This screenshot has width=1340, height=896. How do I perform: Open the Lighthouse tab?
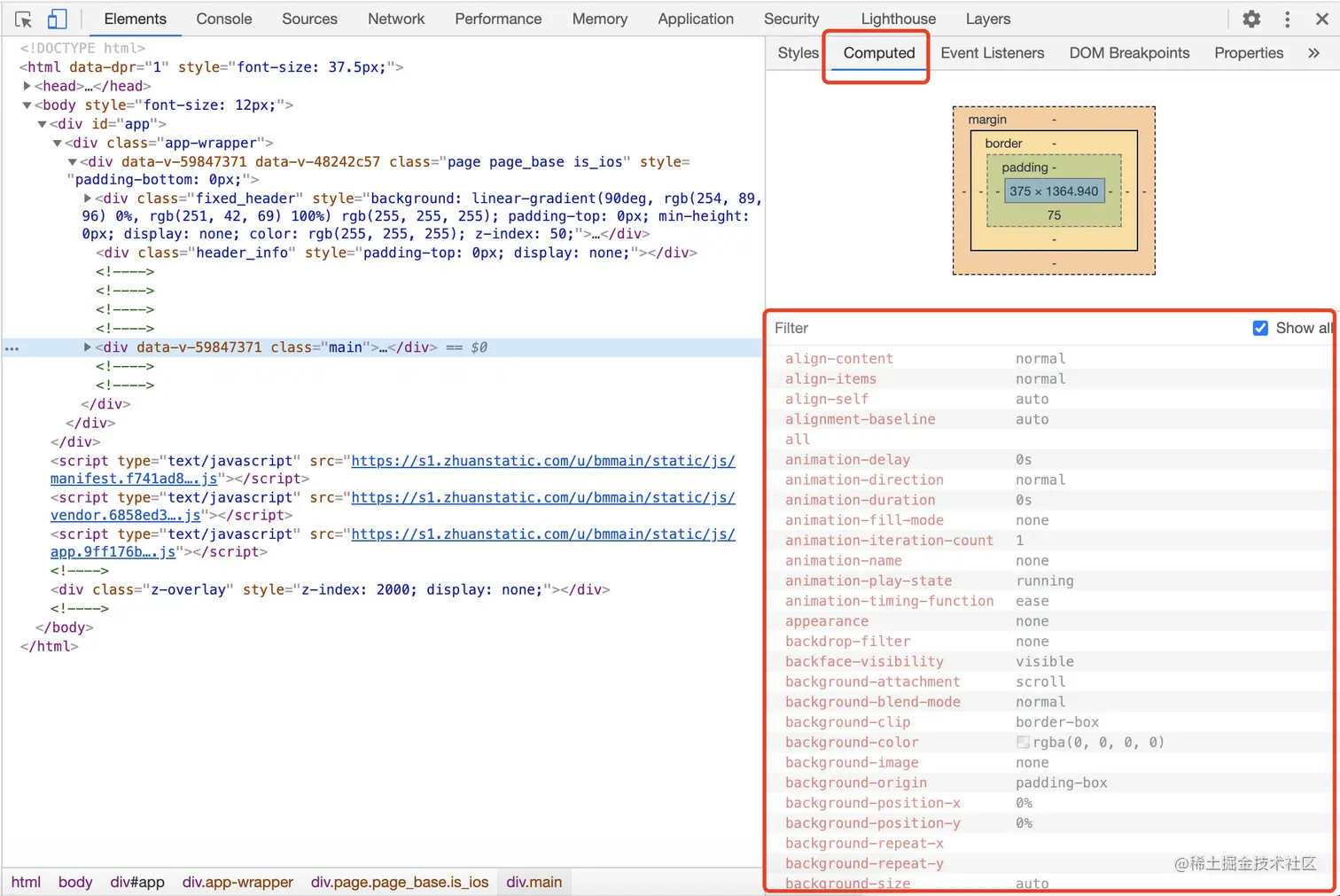pos(899,19)
